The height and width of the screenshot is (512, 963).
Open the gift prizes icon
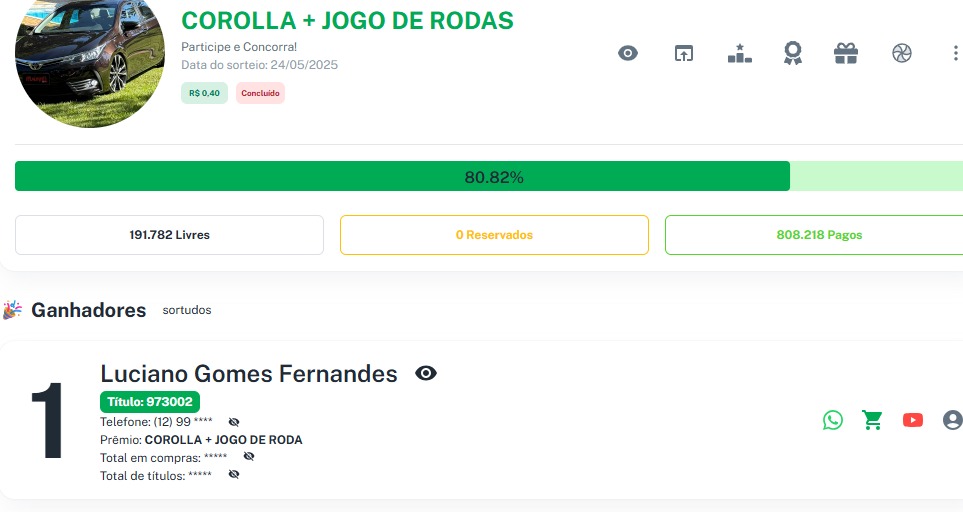tap(846, 54)
